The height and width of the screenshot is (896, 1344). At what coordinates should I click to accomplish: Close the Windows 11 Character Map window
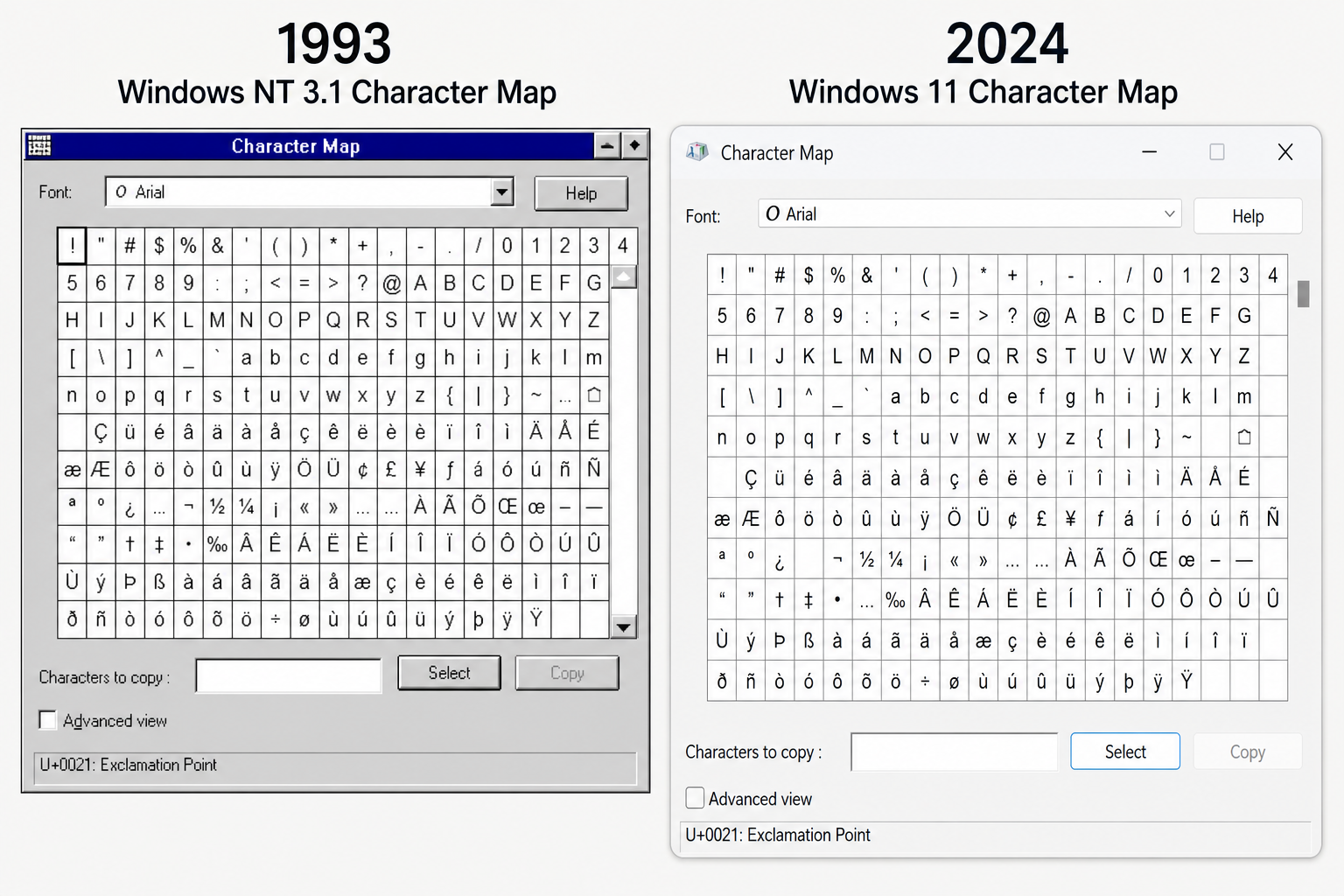pyautogui.click(x=1285, y=152)
